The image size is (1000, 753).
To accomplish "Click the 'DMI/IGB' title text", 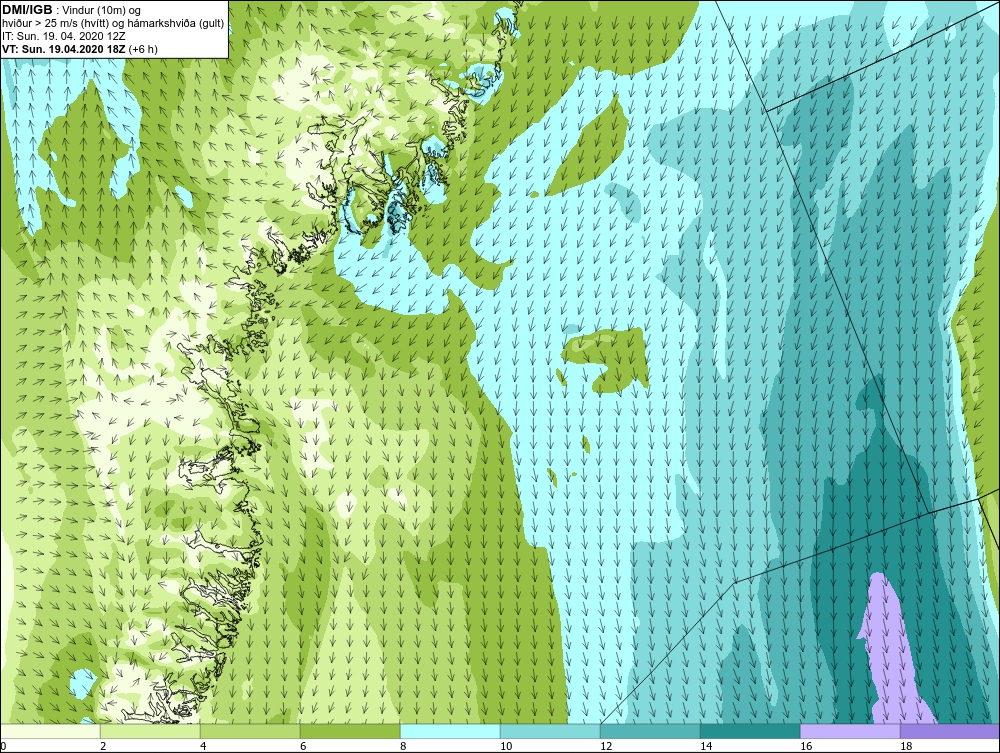I will [x=27, y=10].
